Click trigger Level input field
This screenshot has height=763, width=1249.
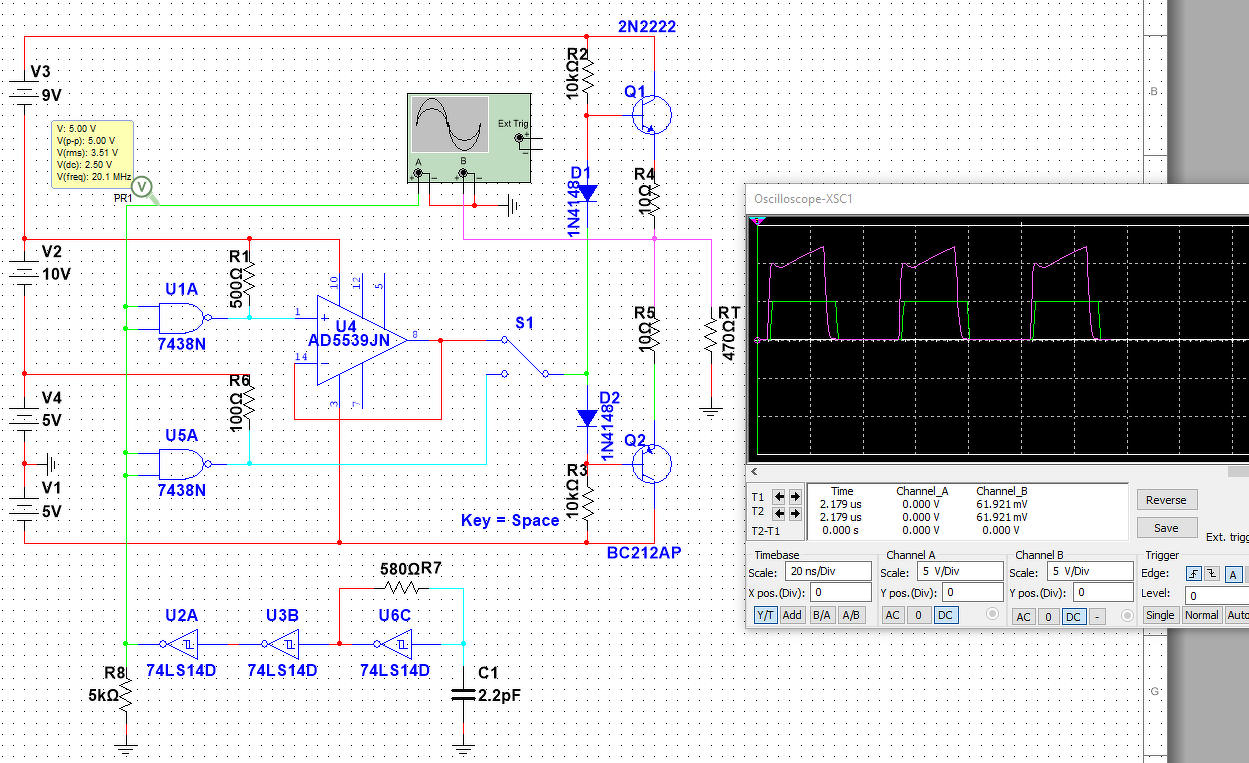tap(1217, 595)
